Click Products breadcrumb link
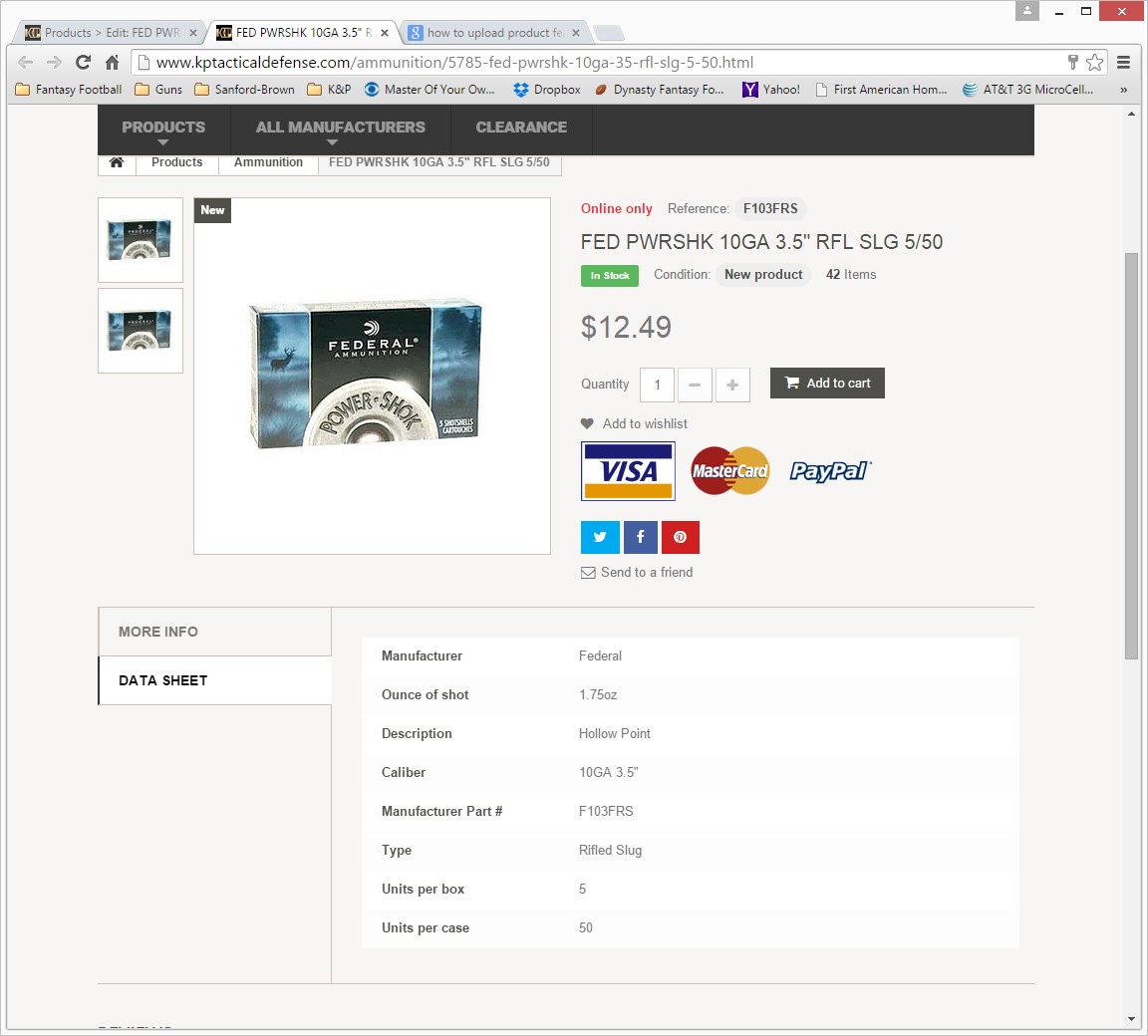This screenshot has width=1148, height=1036. 177,162
